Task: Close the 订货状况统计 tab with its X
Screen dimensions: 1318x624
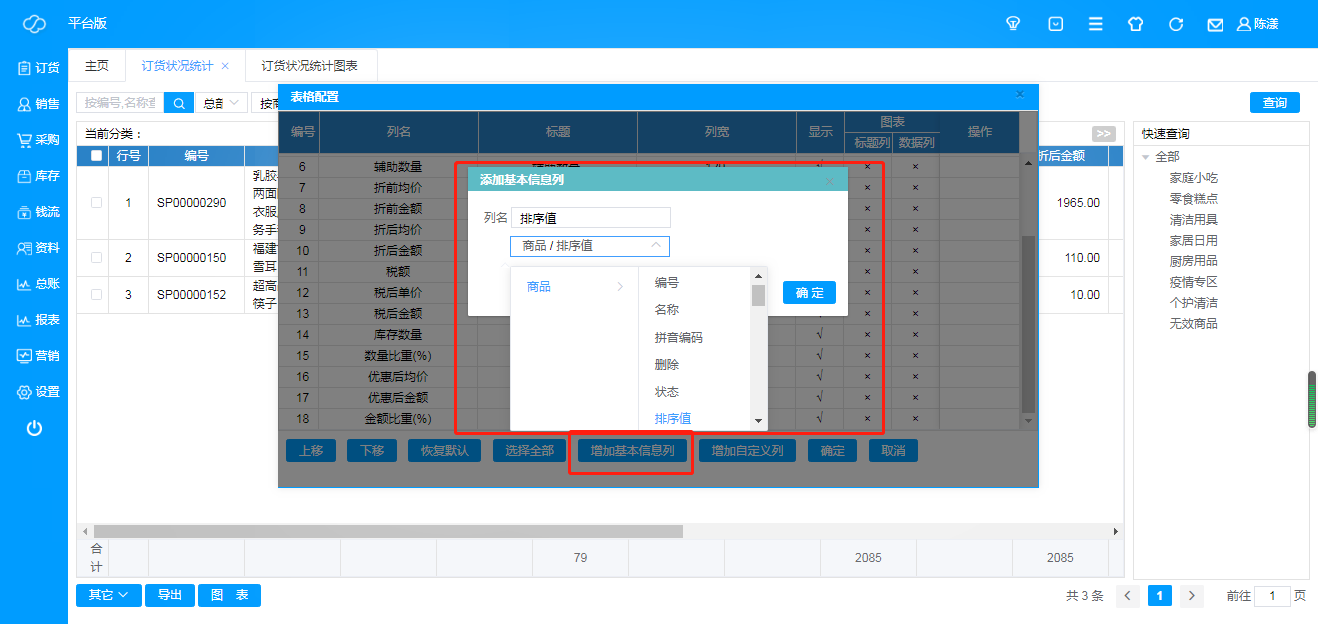Action: (x=225, y=66)
